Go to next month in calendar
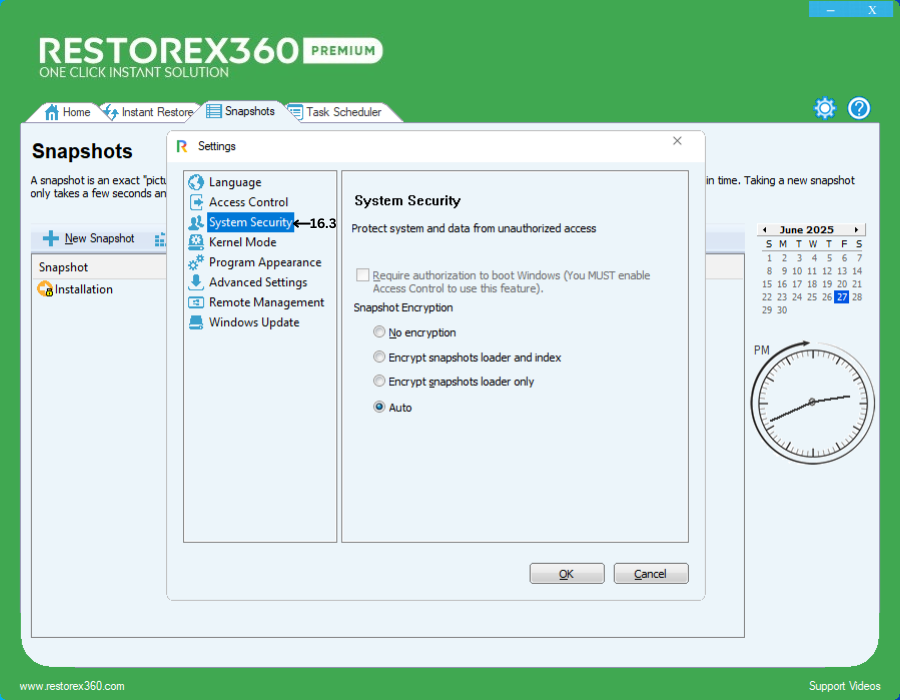This screenshot has width=900, height=700. point(856,230)
